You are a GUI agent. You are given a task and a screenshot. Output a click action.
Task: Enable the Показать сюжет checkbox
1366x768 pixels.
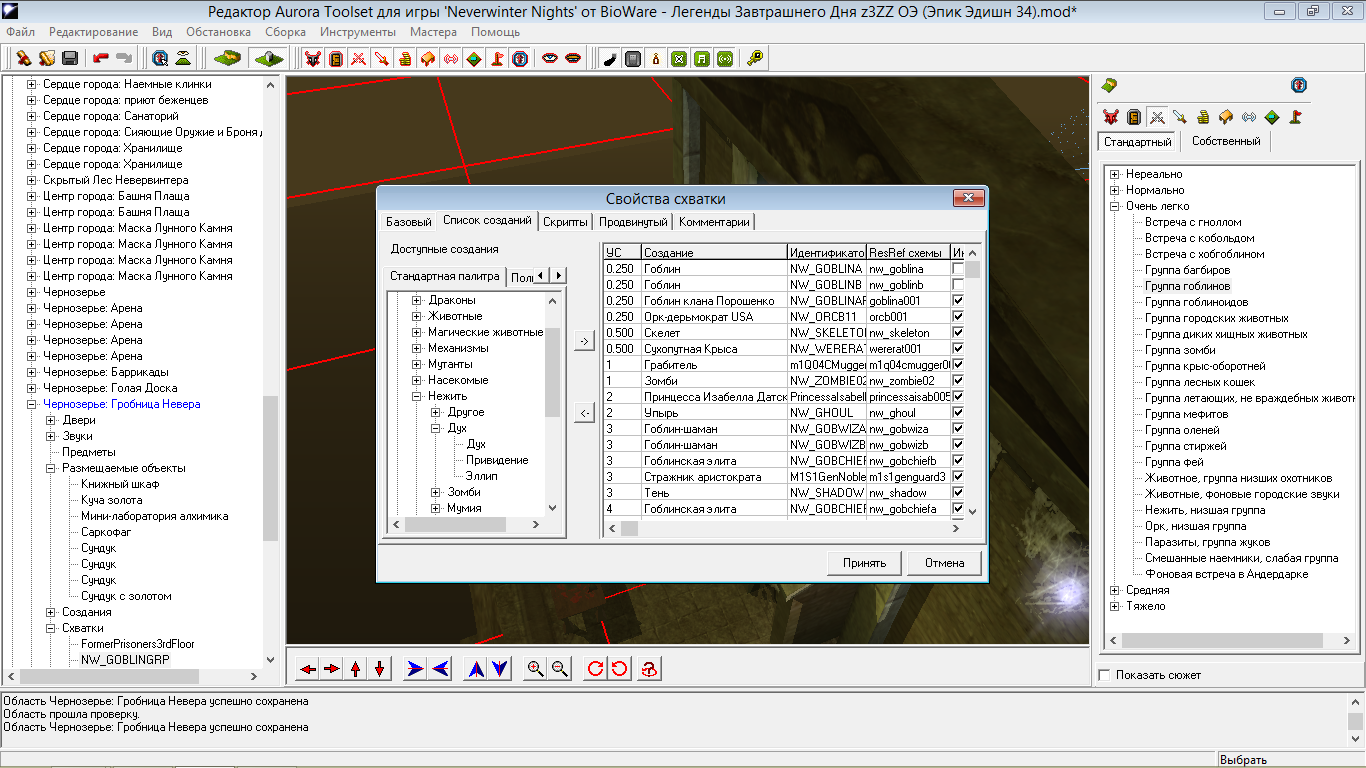pos(1104,675)
